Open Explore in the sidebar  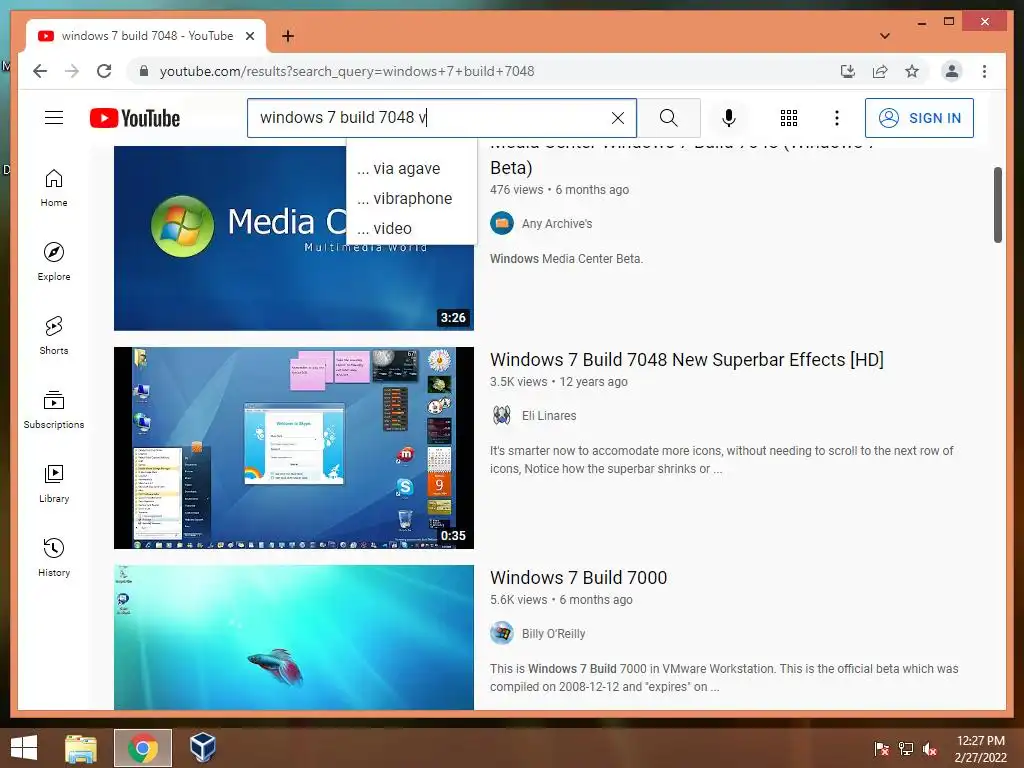tap(54, 262)
